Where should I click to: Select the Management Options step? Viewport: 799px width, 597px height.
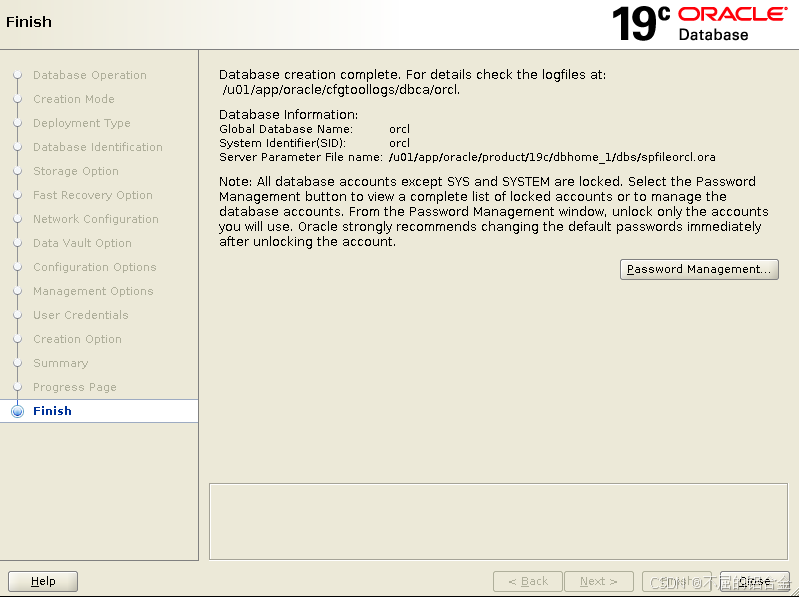pyautogui.click(x=93, y=291)
